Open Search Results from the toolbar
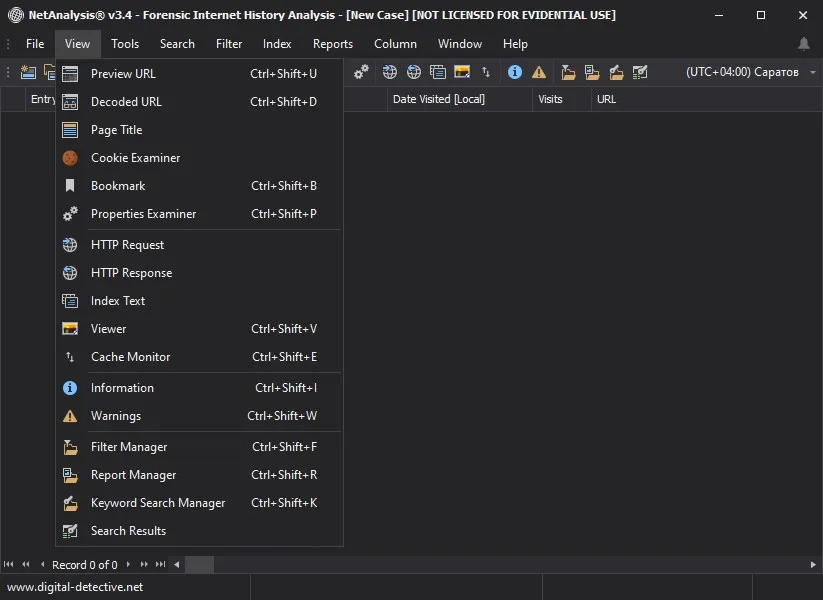 click(x=640, y=72)
